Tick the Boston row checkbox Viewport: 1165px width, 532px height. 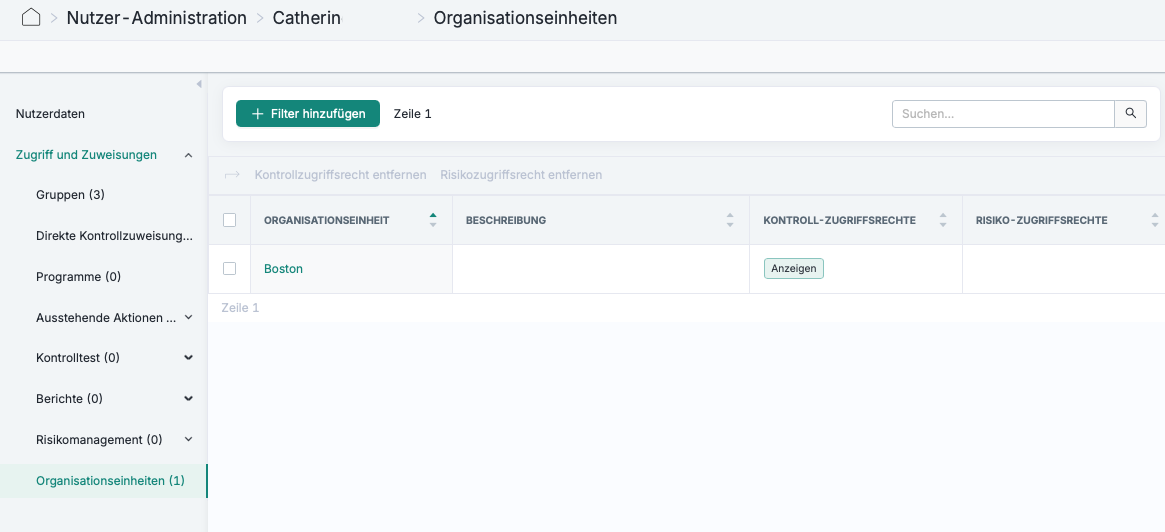(230, 268)
